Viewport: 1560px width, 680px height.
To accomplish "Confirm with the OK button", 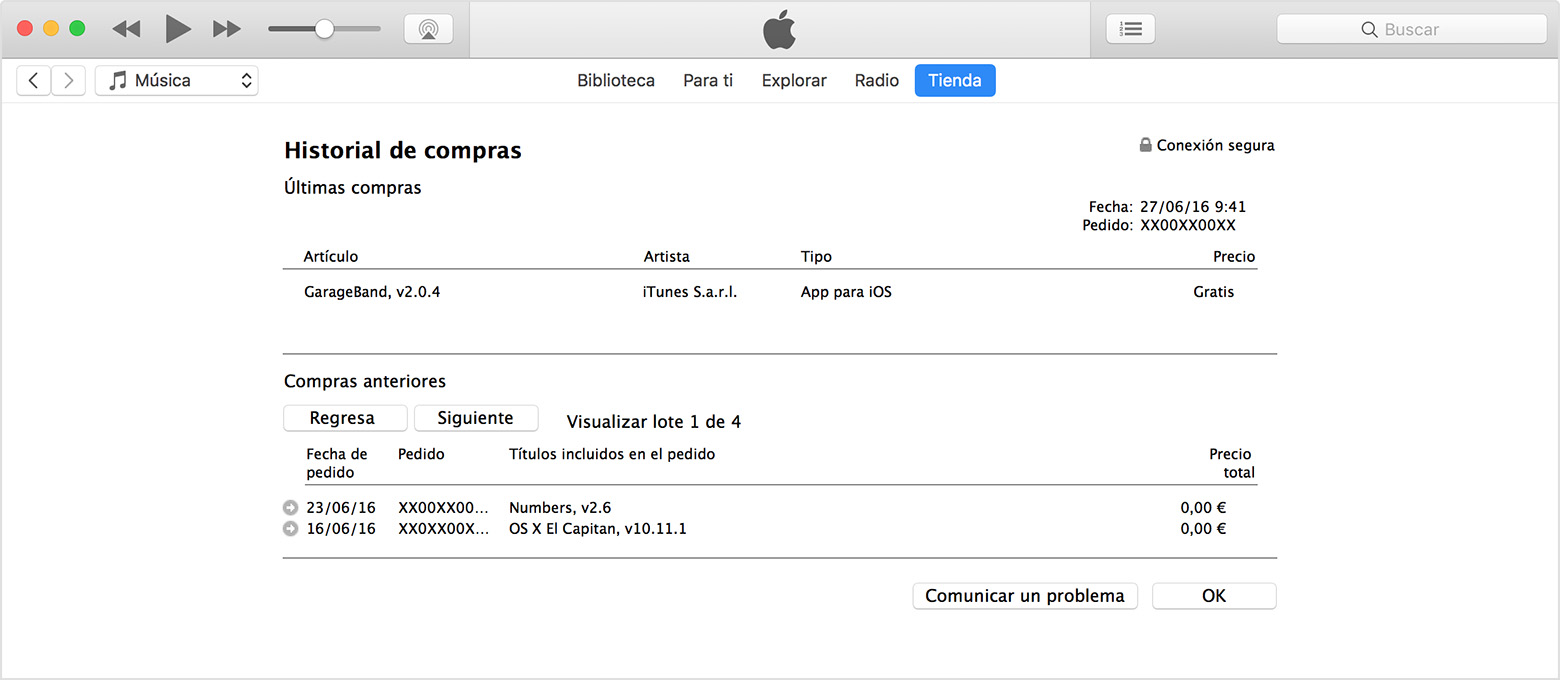I will coord(1213,596).
